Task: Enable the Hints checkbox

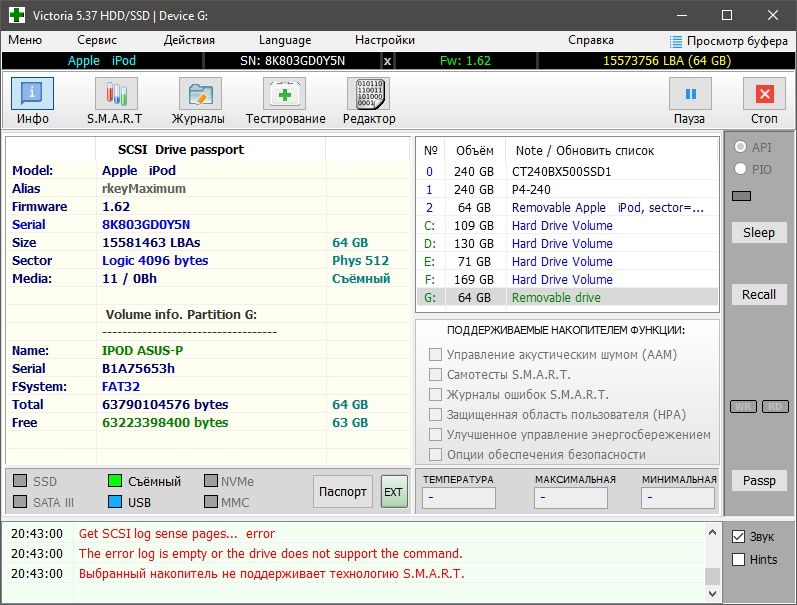Action: click(738, 559)
